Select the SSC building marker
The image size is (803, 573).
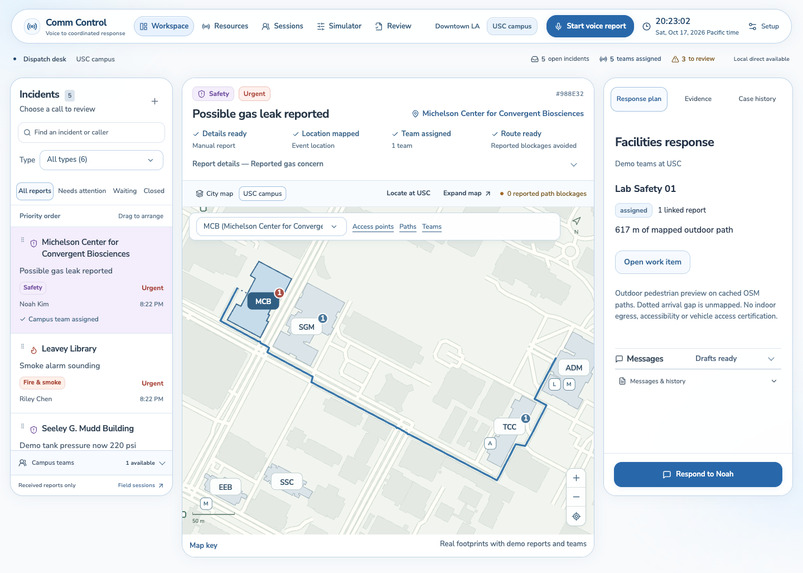point(287,482)
